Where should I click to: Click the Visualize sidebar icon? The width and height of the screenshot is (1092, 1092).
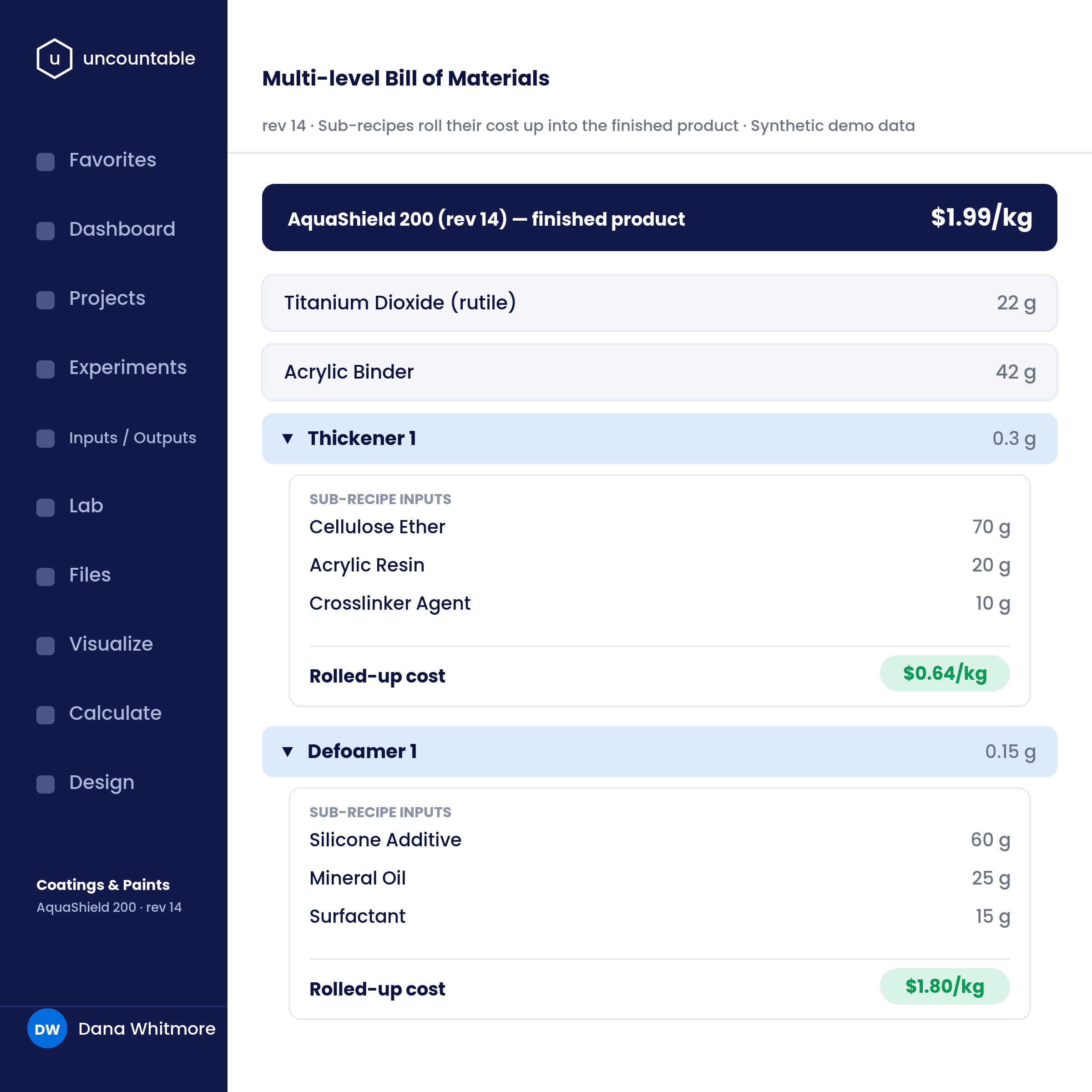pyautogui.click(x=46, y=646)
